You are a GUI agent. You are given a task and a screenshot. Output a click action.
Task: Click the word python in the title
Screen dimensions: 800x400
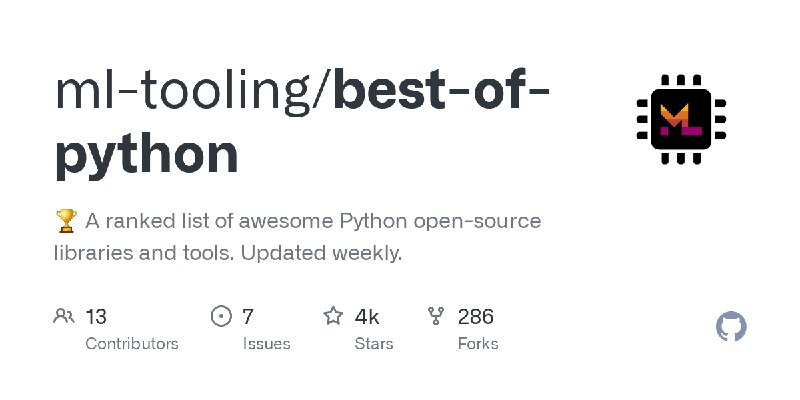pyautogui.click(x=146, y=156)
